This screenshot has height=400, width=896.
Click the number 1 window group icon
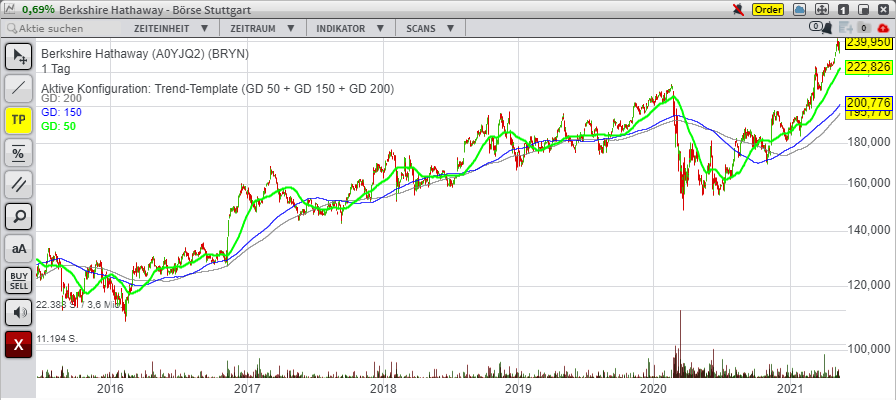[843, 10]
